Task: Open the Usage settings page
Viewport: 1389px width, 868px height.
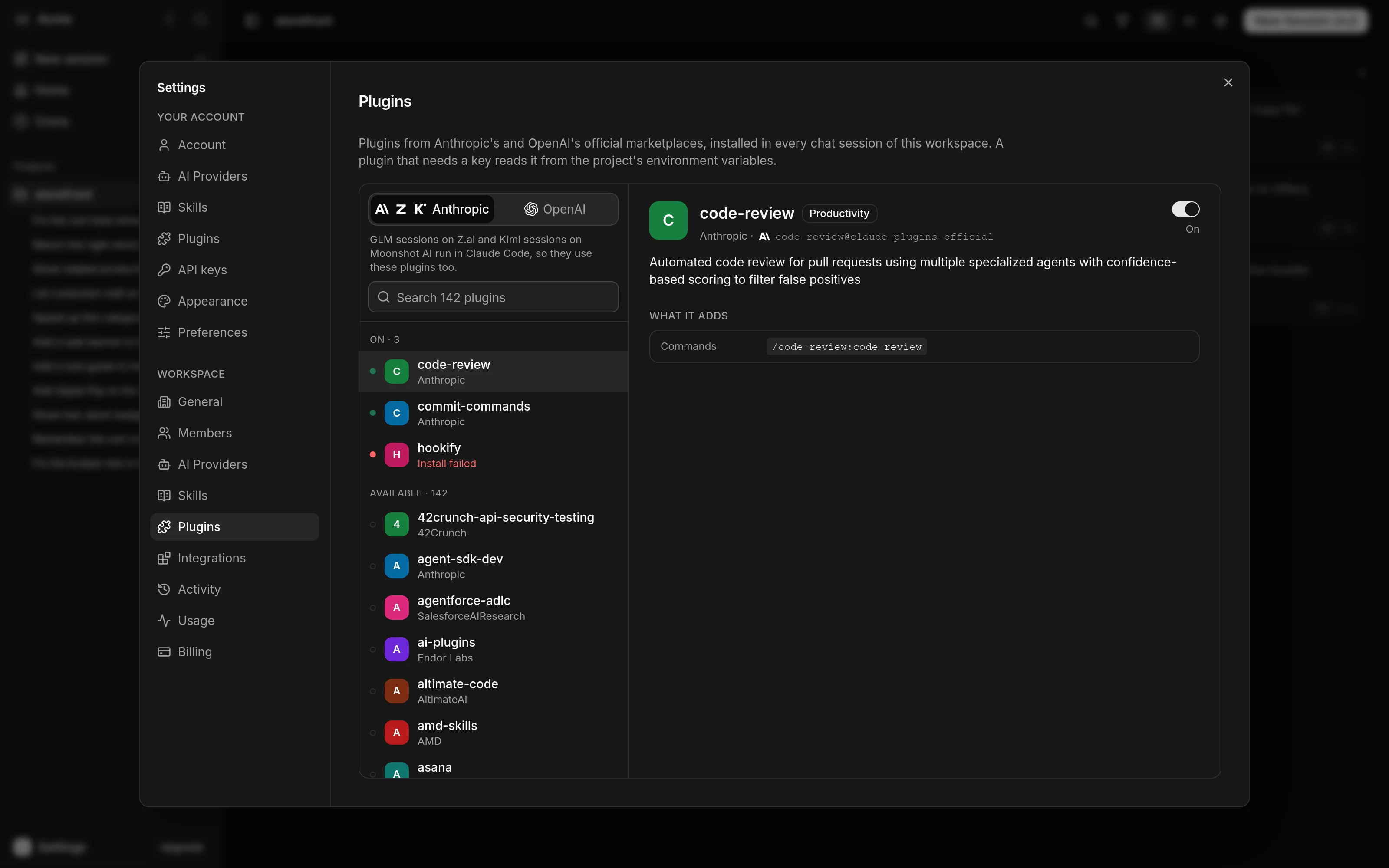Action: (234, 621)
